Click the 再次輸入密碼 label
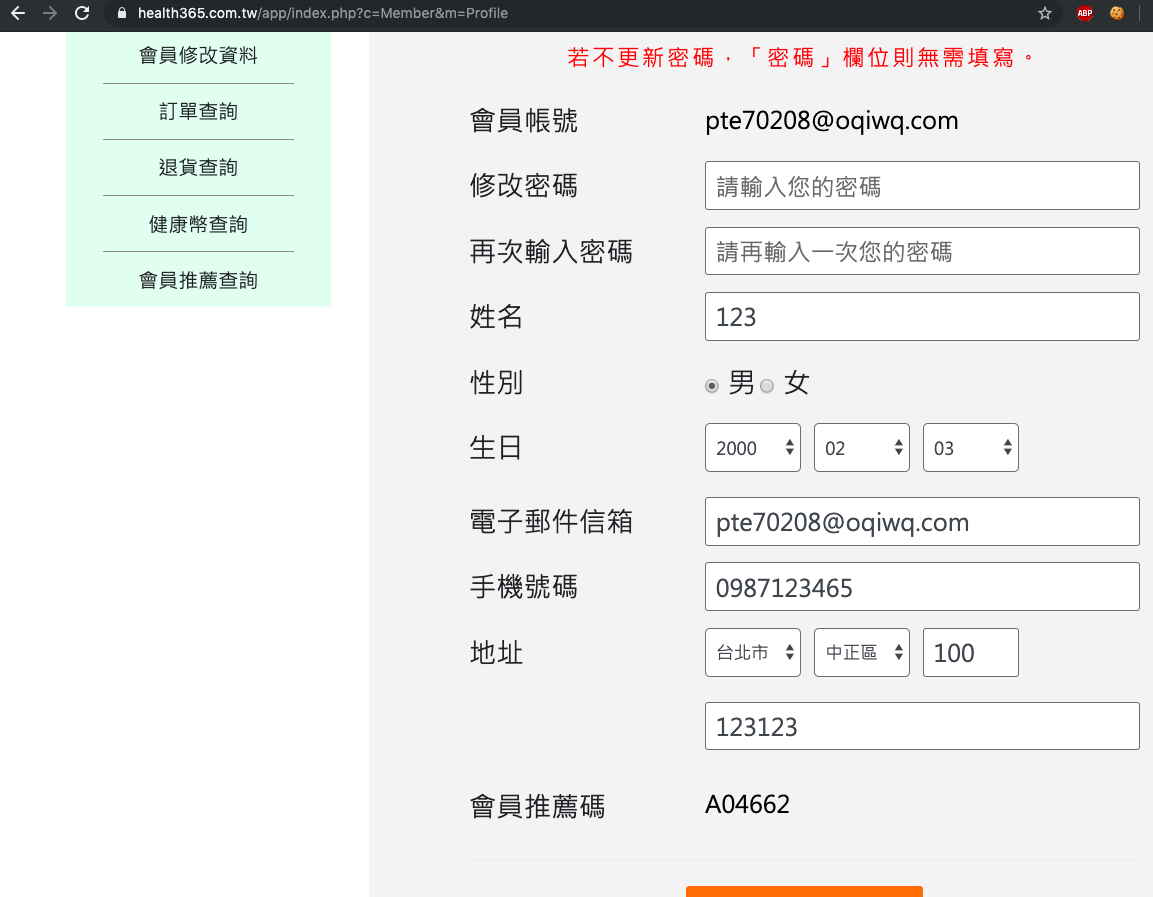The width and height of the screenshot is (1153, 897). tap(551, 251)
